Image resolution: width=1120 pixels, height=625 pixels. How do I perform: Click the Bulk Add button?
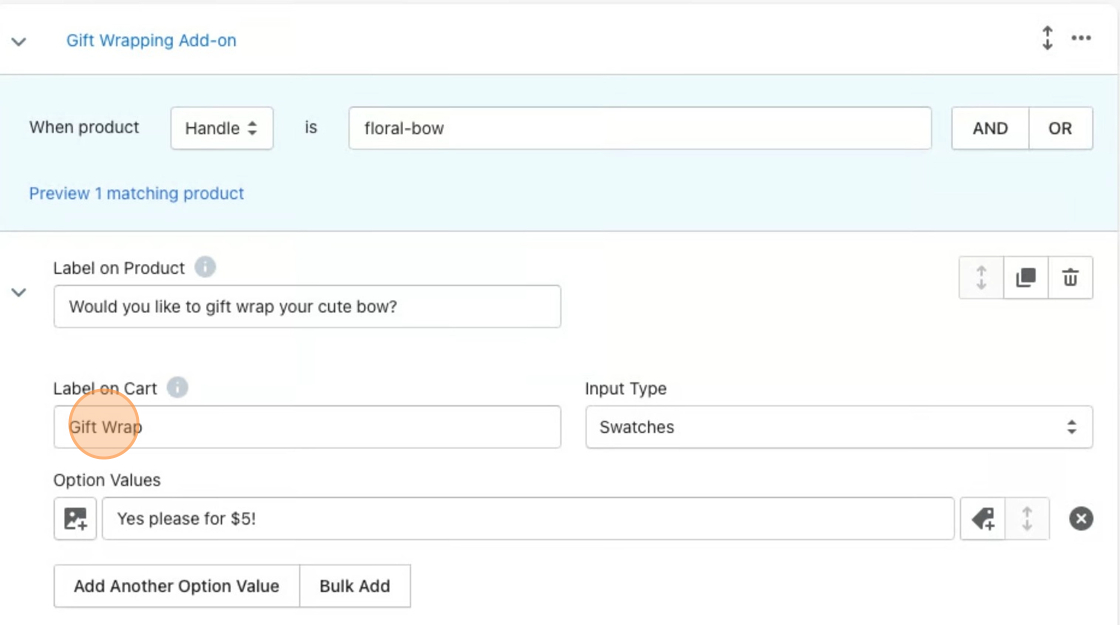[x=354, y=586]
